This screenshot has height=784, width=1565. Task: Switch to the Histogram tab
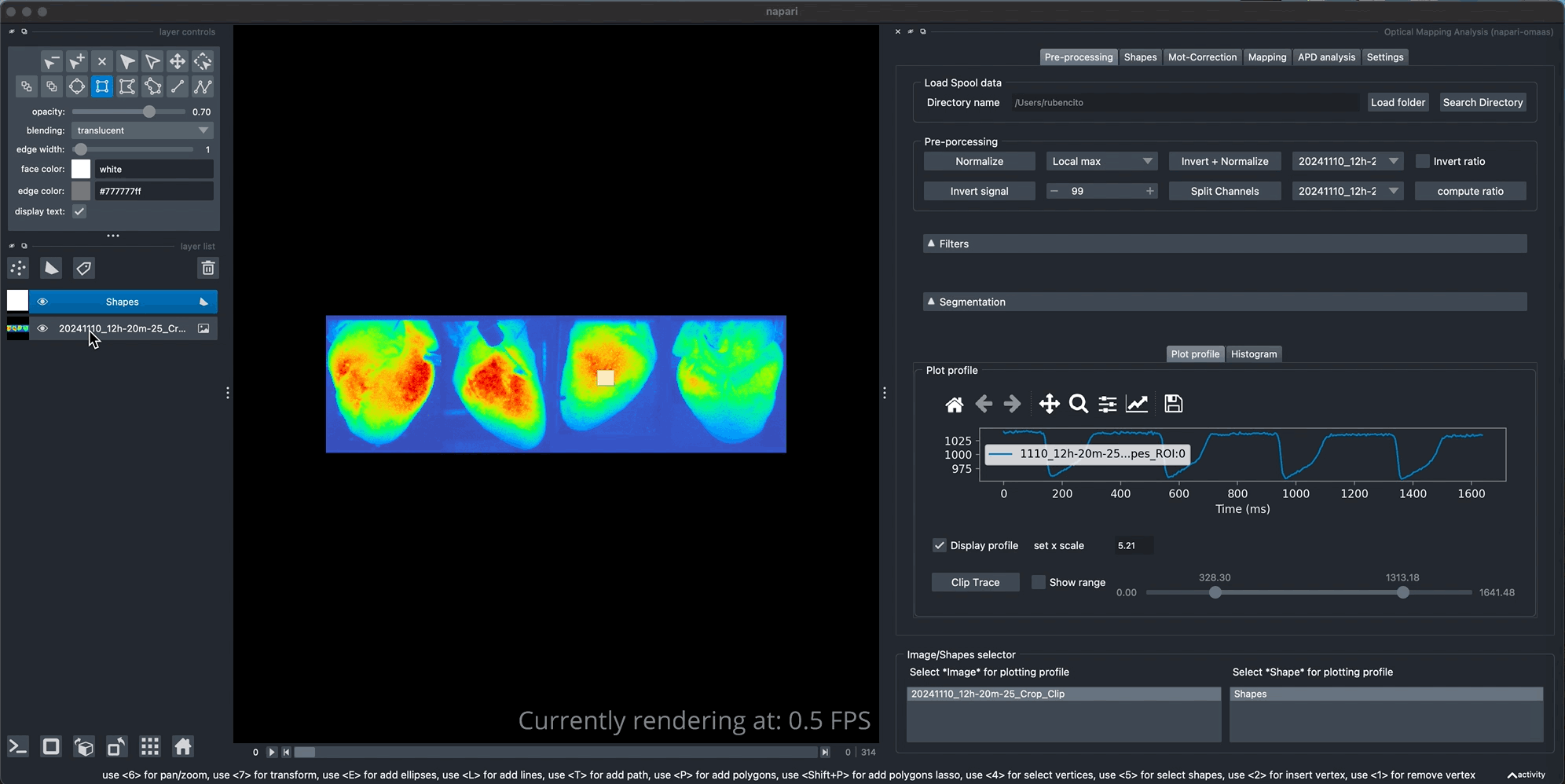pos(1254,354)
